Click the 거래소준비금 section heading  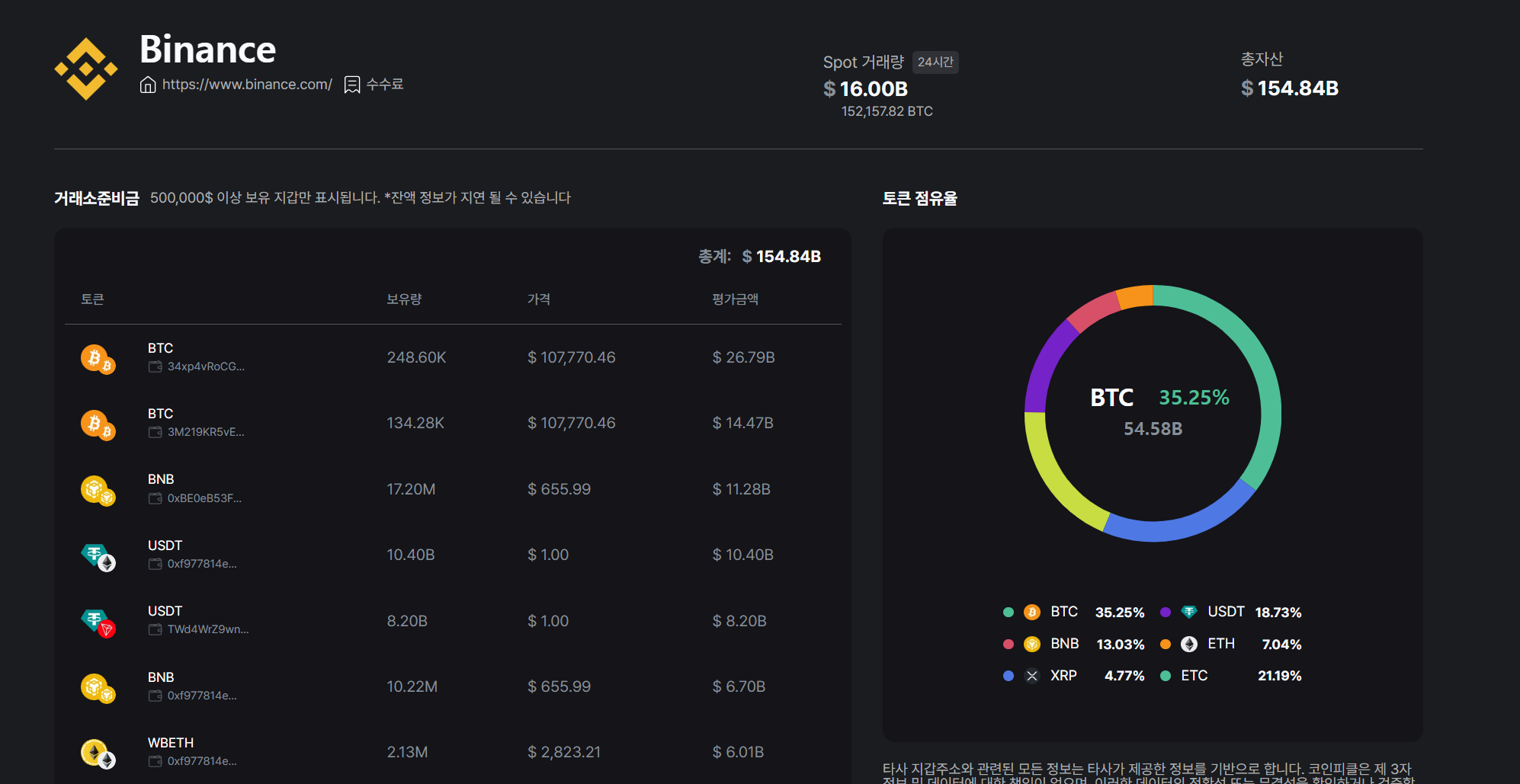click(97, 199)
